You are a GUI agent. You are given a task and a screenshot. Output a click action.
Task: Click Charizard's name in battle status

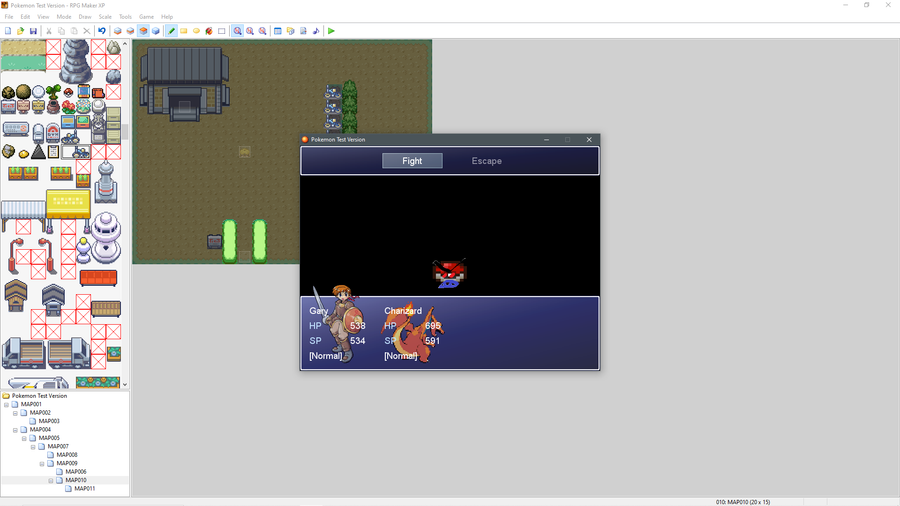tap(403, 311)
